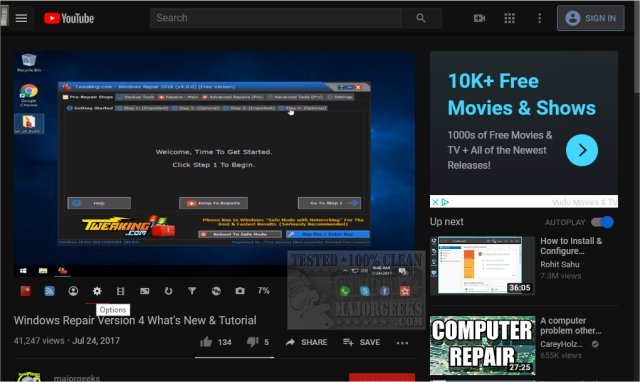The width and height of the screenshot is (640, 382).
Task: Click the filter funnel icon below the video
Action: click(192, 291)
